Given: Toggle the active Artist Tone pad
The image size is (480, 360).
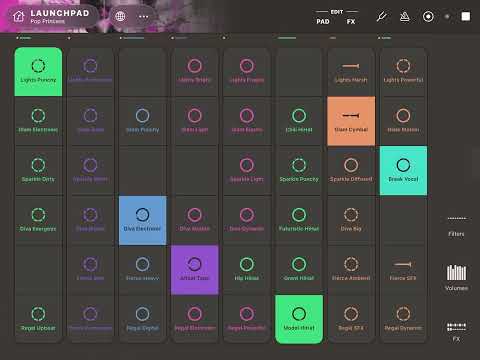Looking at the screenshot, I should pos(195,270).
